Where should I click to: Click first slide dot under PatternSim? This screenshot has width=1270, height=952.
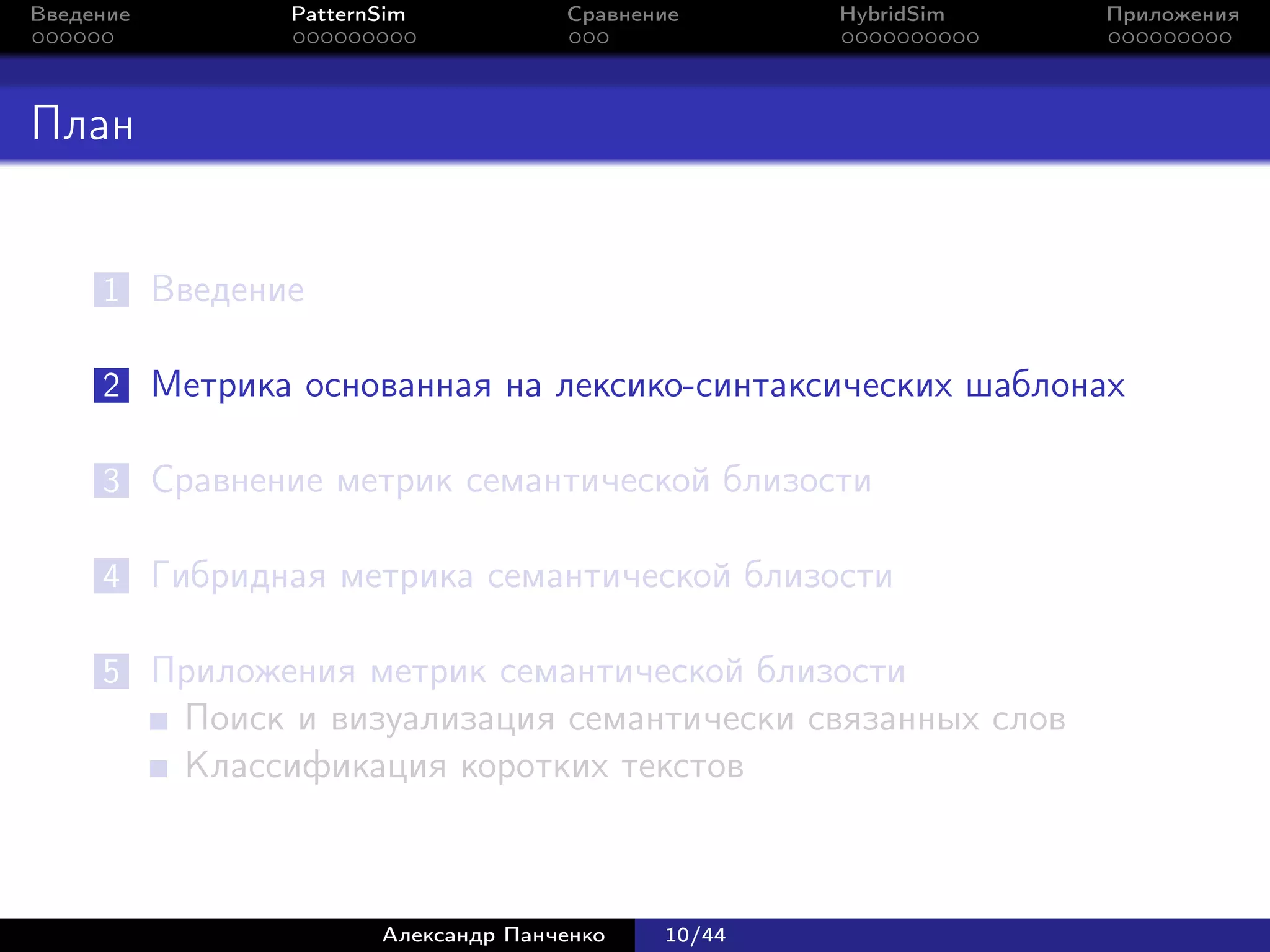[x=299, y=38]
